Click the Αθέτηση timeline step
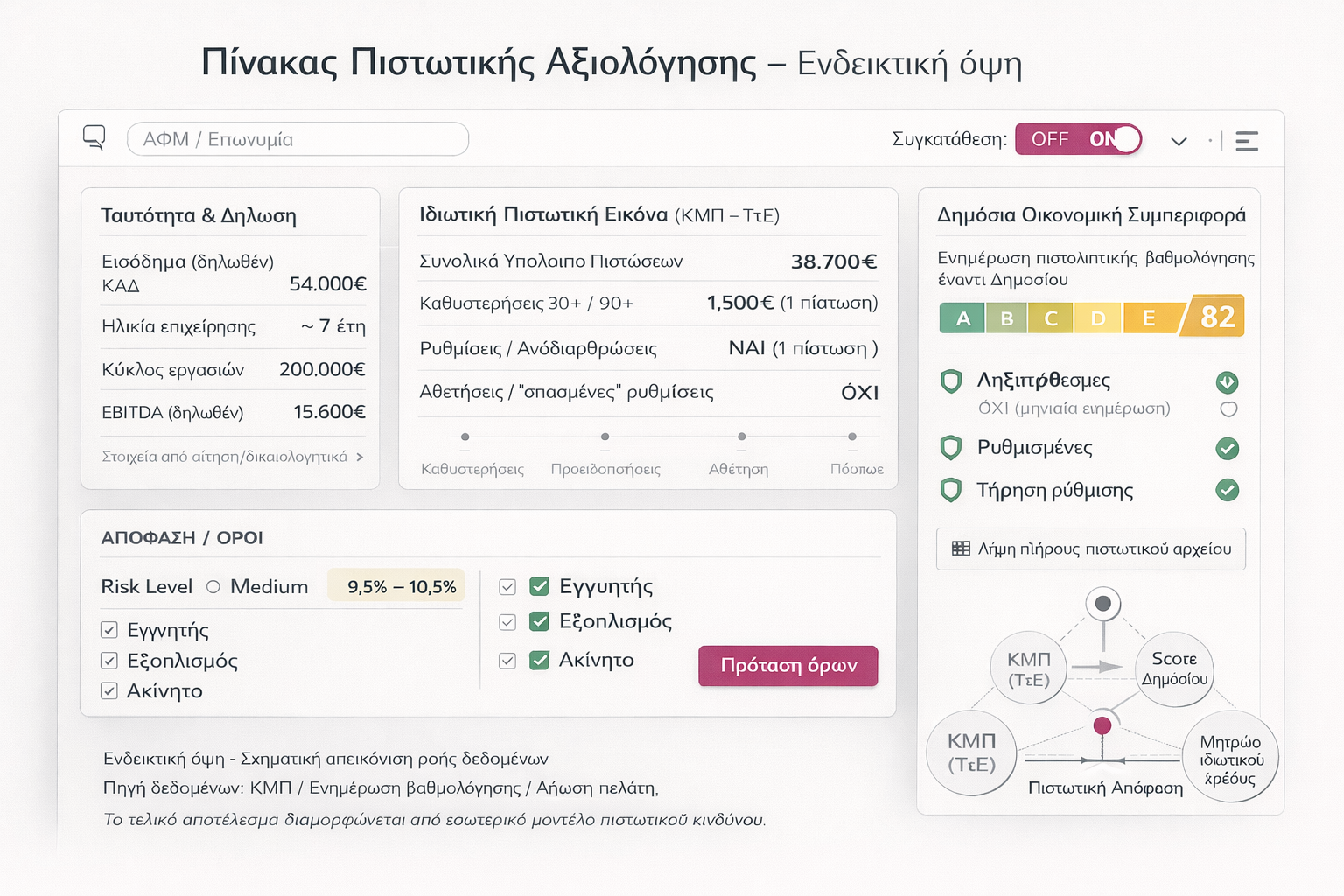This screenshot has width=1344, height=896. (741, 437)
